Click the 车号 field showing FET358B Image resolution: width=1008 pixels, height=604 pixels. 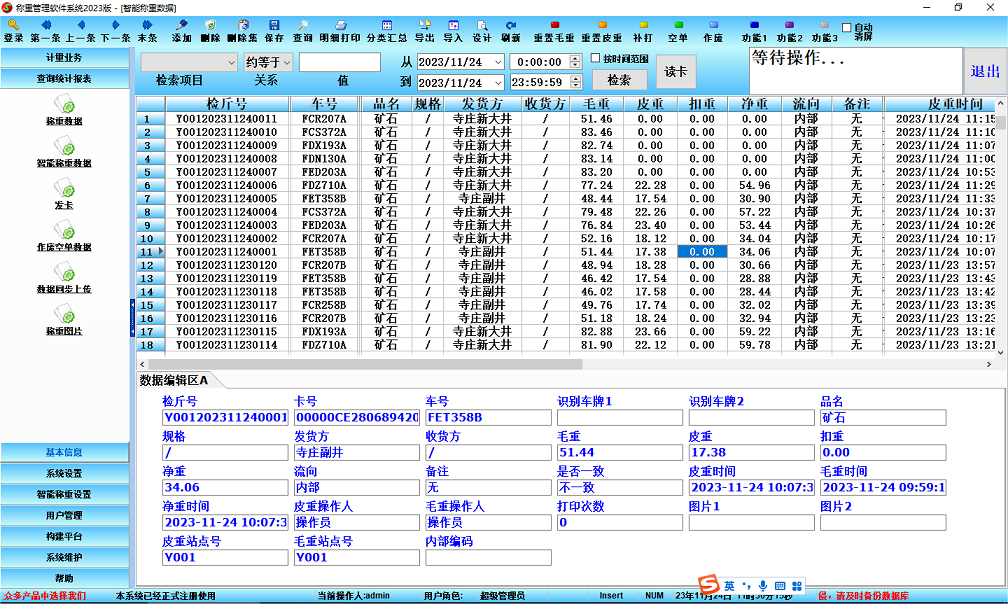point(488,418)
